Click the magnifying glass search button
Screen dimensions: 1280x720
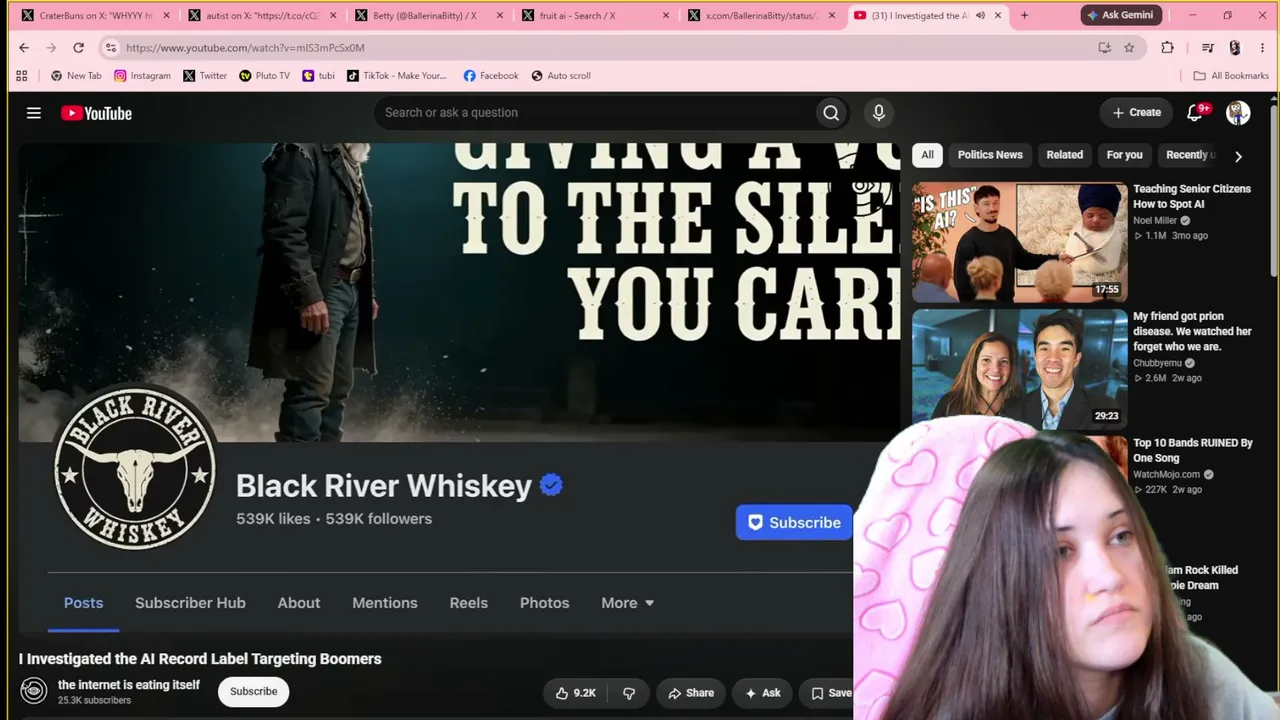pos(831,113)
